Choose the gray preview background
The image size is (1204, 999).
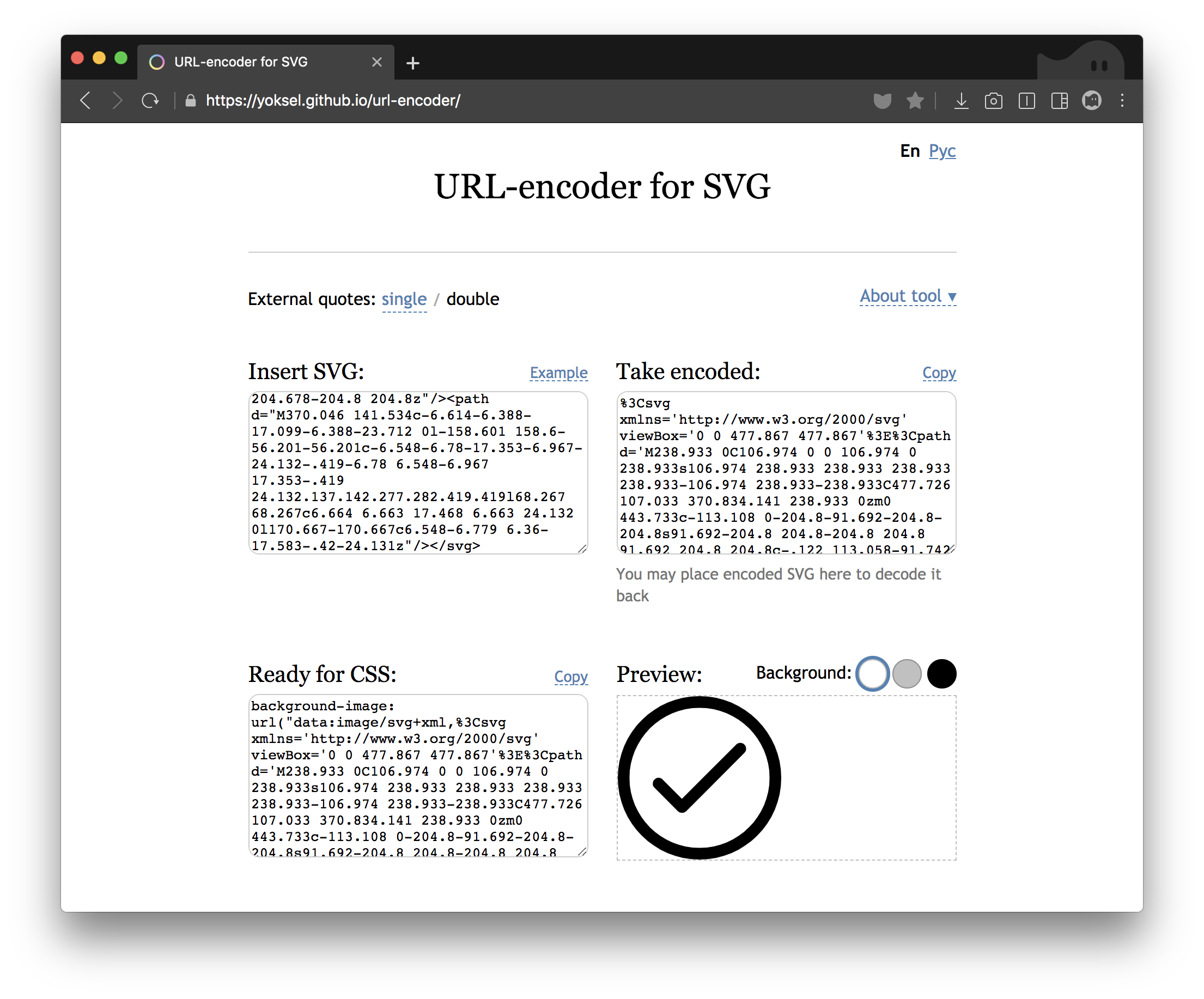coord(907,673)
